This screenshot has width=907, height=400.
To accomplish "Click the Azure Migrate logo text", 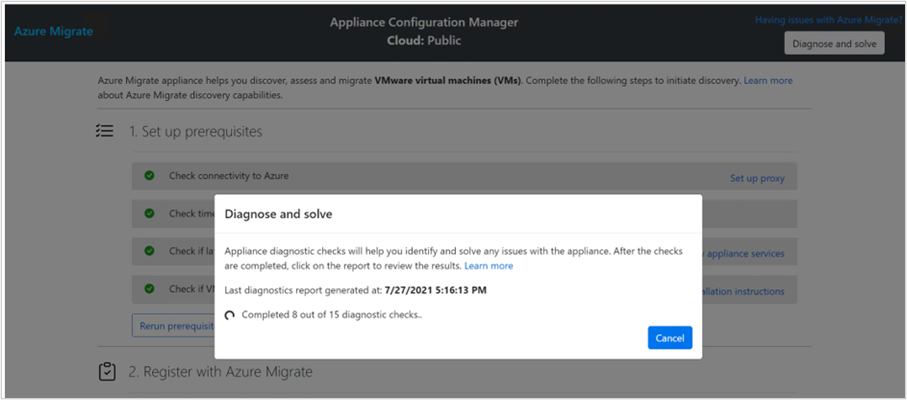I will 53,31.
